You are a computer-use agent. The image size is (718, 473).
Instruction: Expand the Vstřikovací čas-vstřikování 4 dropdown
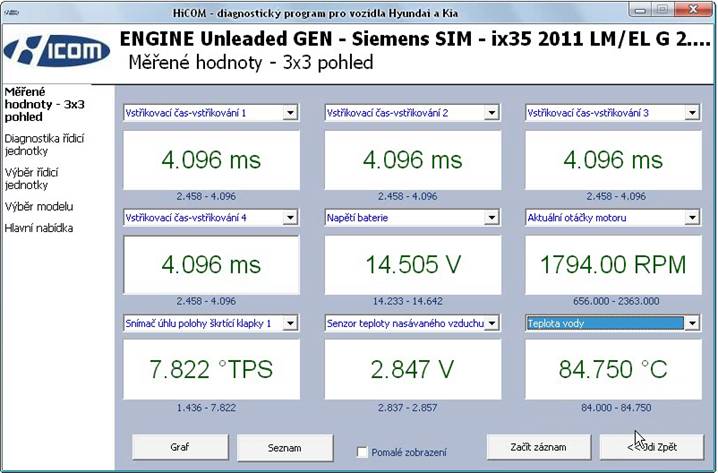click(290, 217)
